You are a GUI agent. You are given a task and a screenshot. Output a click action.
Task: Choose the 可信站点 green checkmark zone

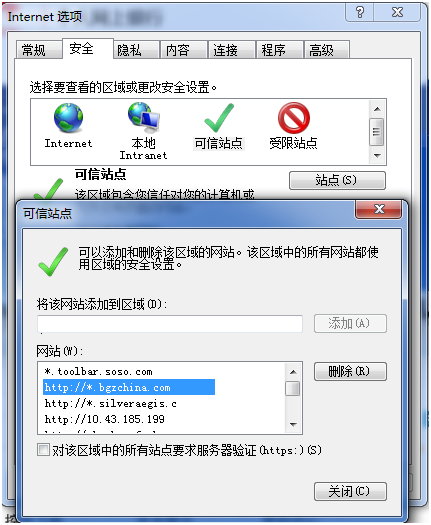coord(219,118)
